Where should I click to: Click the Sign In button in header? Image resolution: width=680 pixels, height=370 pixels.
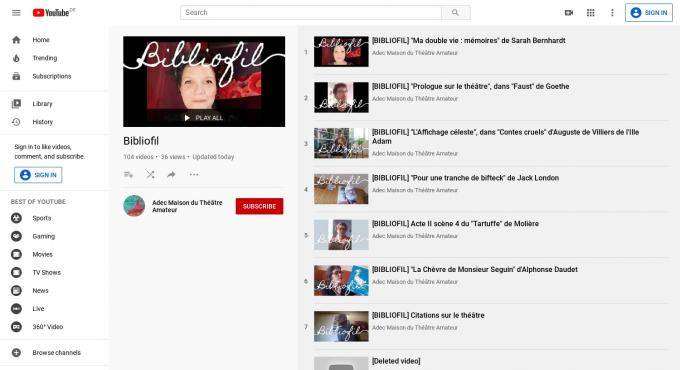[x=649, y=13]
